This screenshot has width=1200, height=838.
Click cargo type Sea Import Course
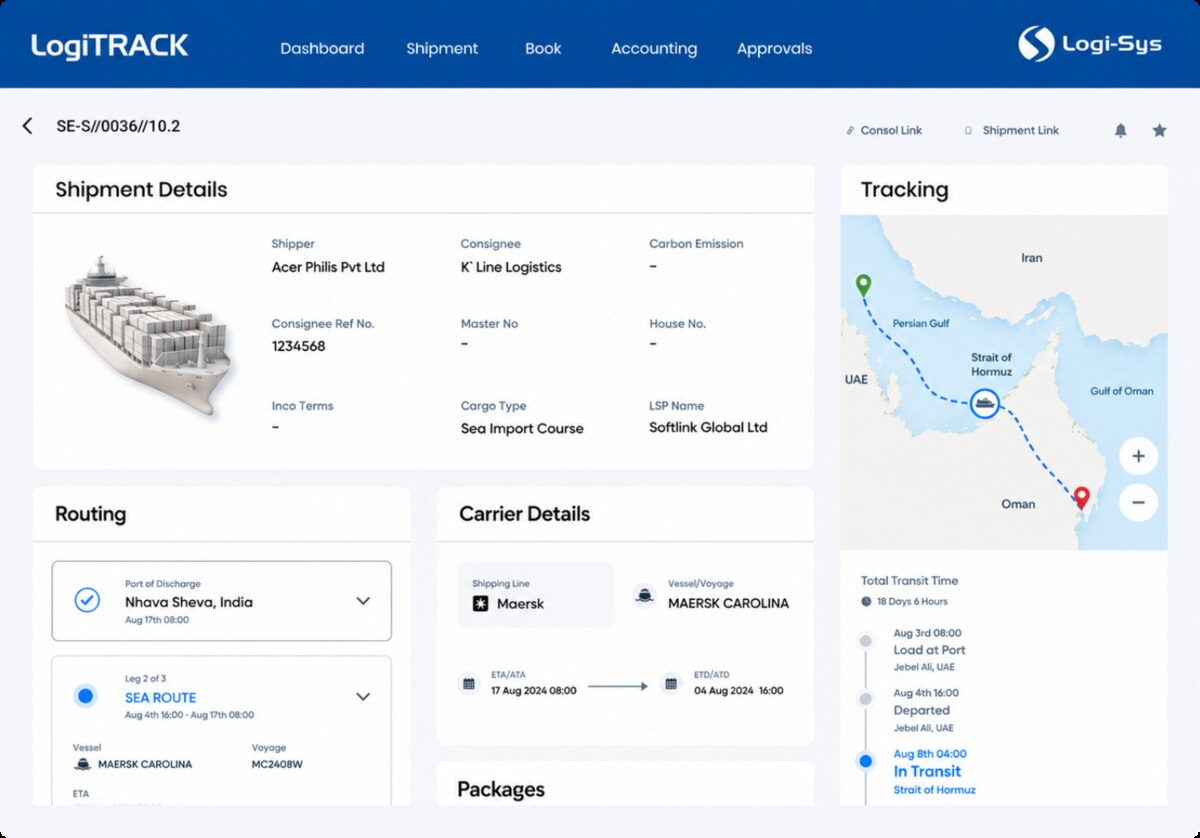522,428
